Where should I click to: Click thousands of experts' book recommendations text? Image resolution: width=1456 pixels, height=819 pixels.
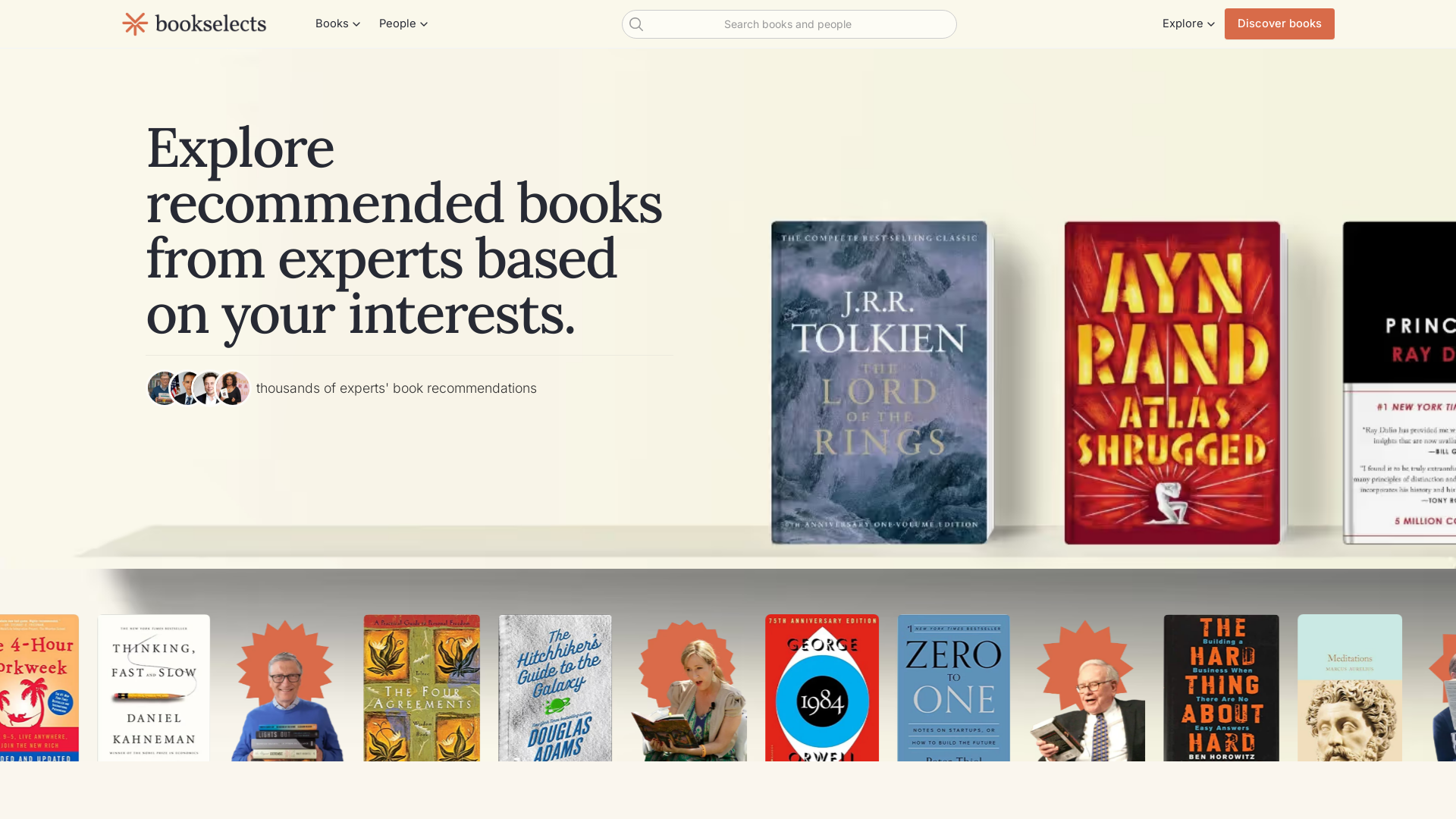pyautogui.click(x=396, y=388)
